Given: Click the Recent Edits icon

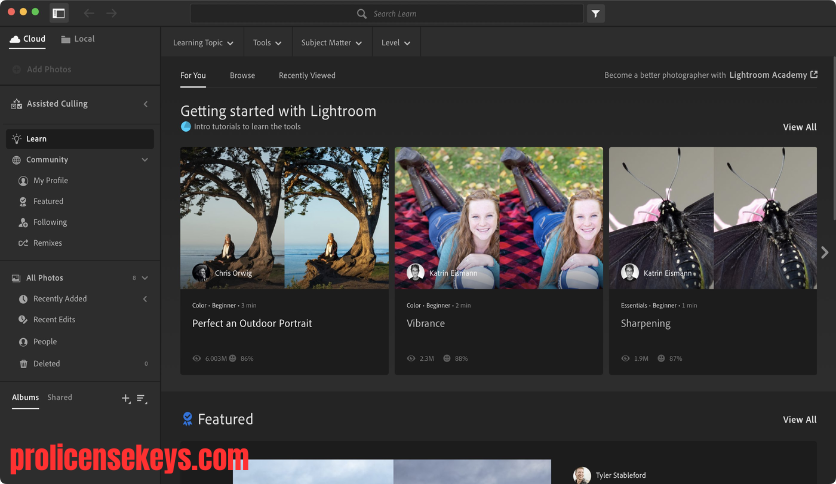Looking at the screenshot, I should coord(23,320).
